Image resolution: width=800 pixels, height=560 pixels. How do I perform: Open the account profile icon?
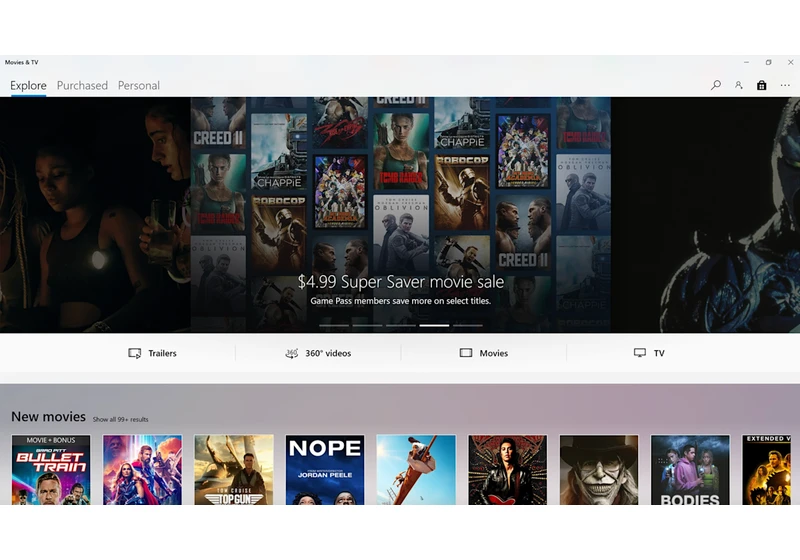pyautogui.click(x=738, y=85)
